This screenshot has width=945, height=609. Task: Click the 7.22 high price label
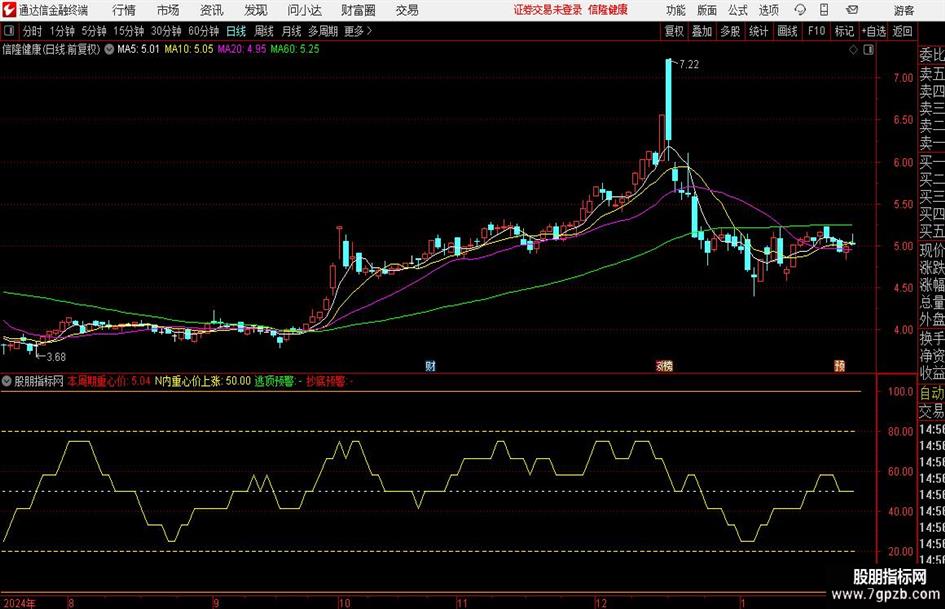point(689,65)
